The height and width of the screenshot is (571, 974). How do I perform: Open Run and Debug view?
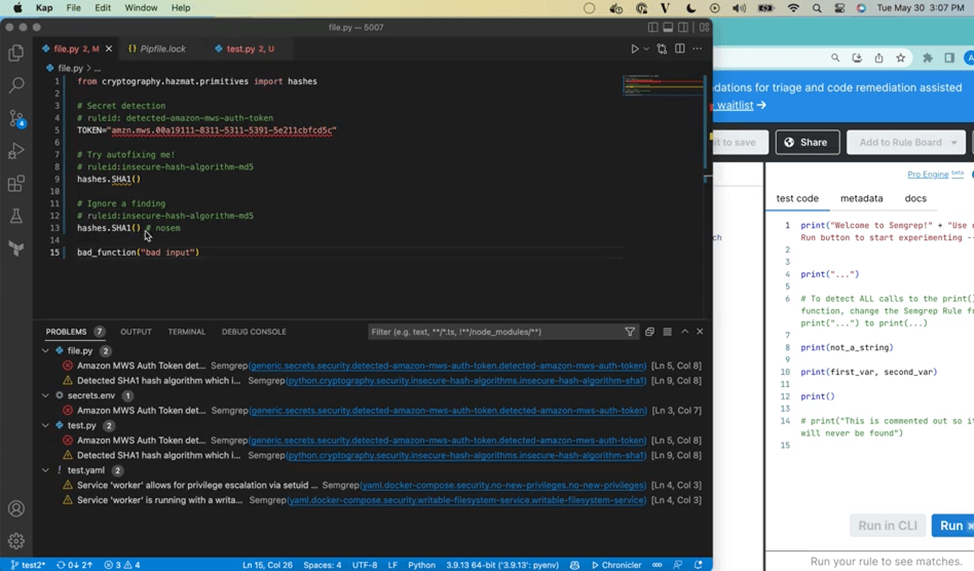pos(16,151)
